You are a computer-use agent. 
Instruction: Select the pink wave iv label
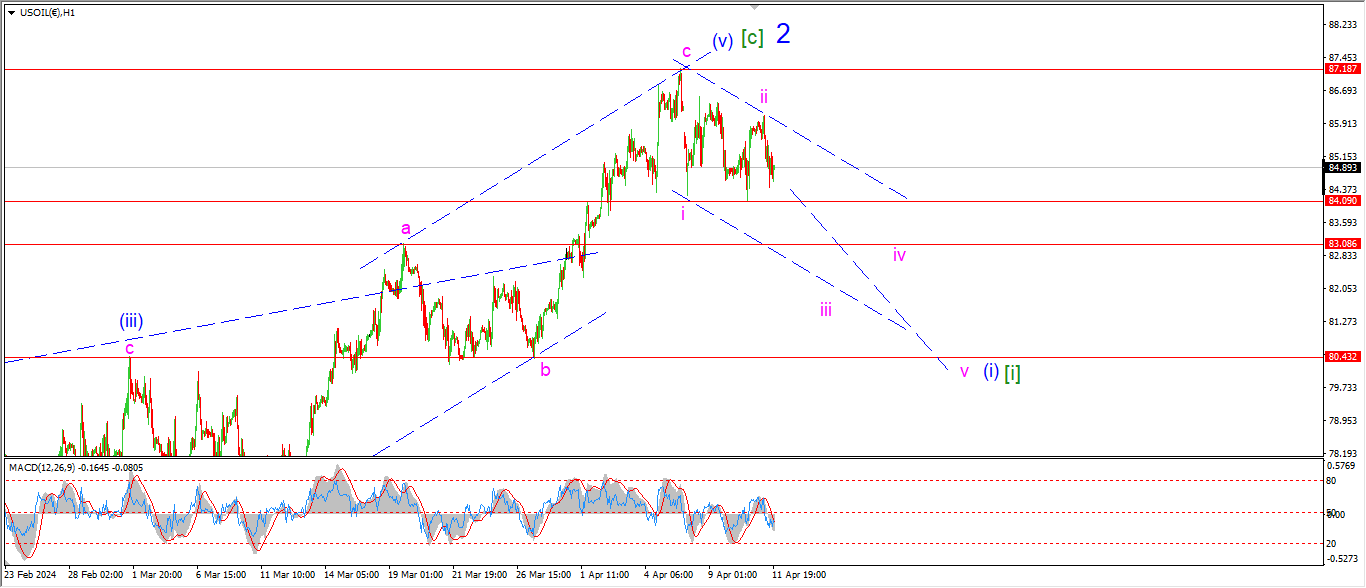click(x=899, y=255)
